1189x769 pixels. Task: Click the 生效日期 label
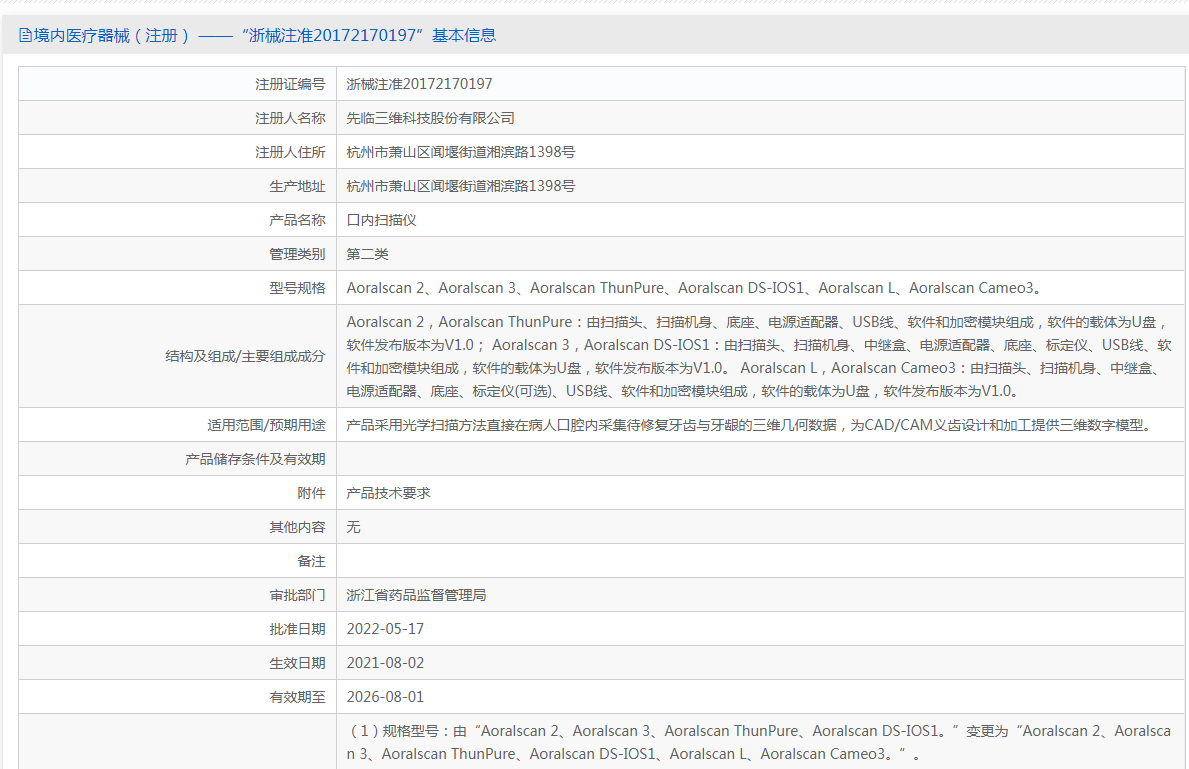tap(297, 664)
